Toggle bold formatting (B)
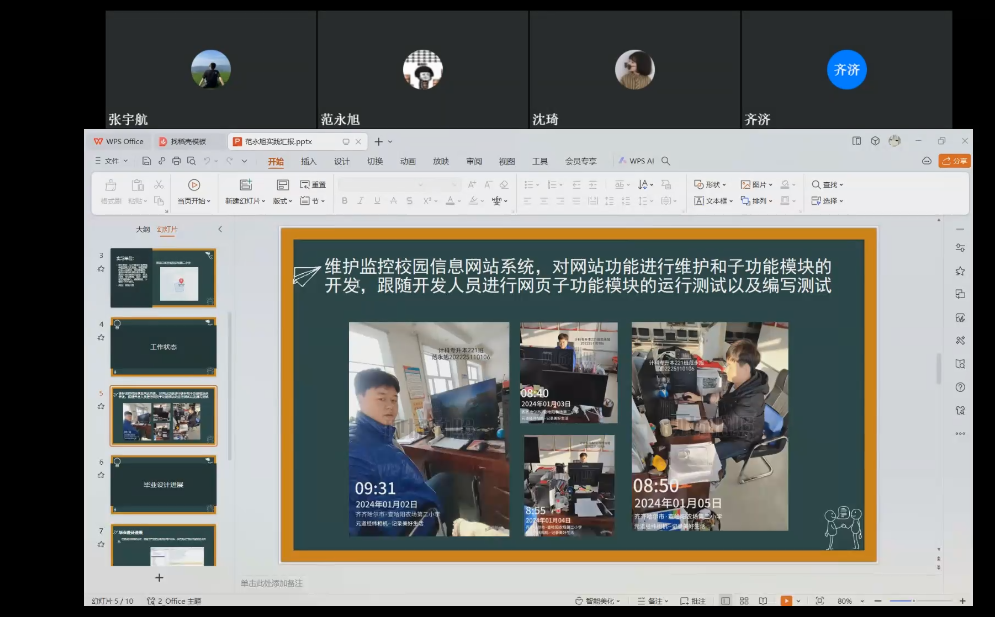The image size is (995, 617). click(x=345, y=201)
